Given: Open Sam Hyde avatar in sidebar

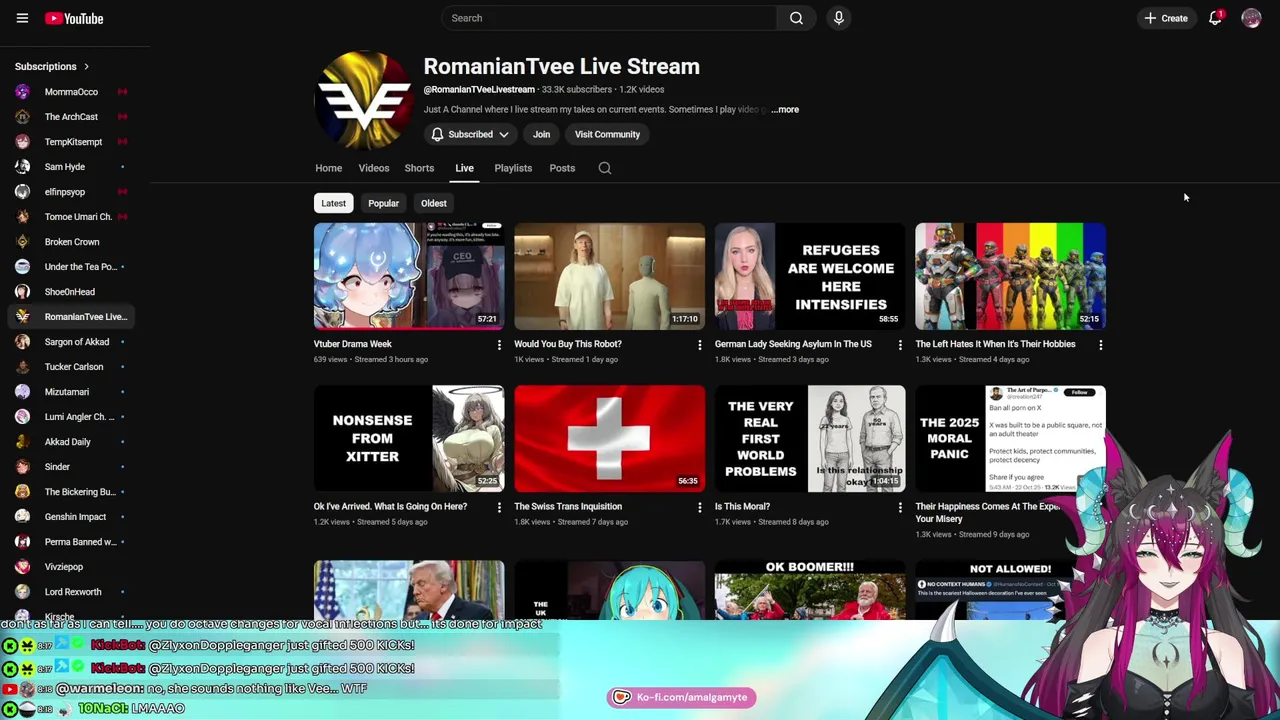Looking at the screenshot, I should tap(22, 167).
